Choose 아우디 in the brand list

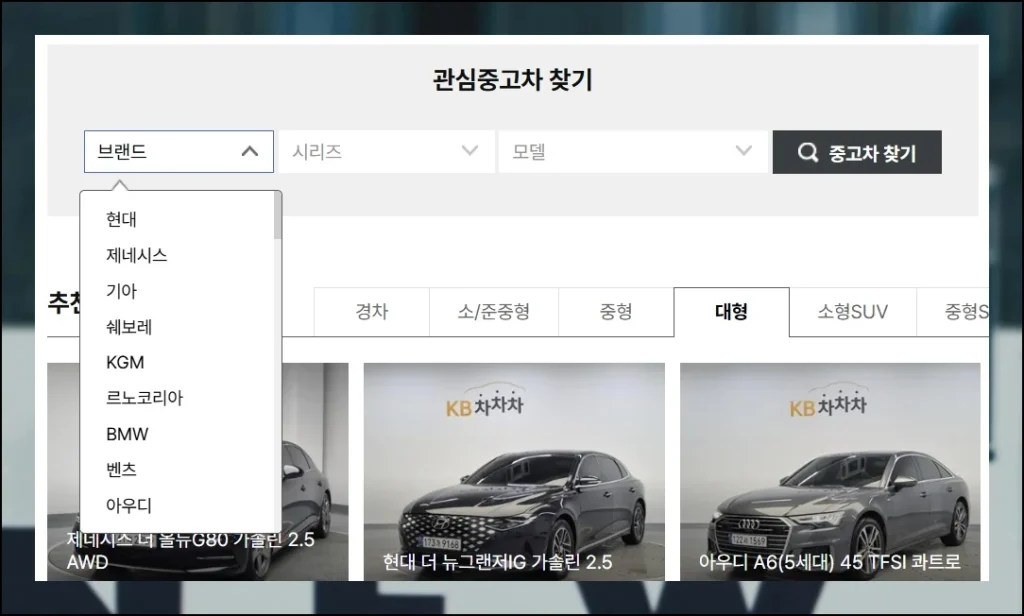click(129, 505)
